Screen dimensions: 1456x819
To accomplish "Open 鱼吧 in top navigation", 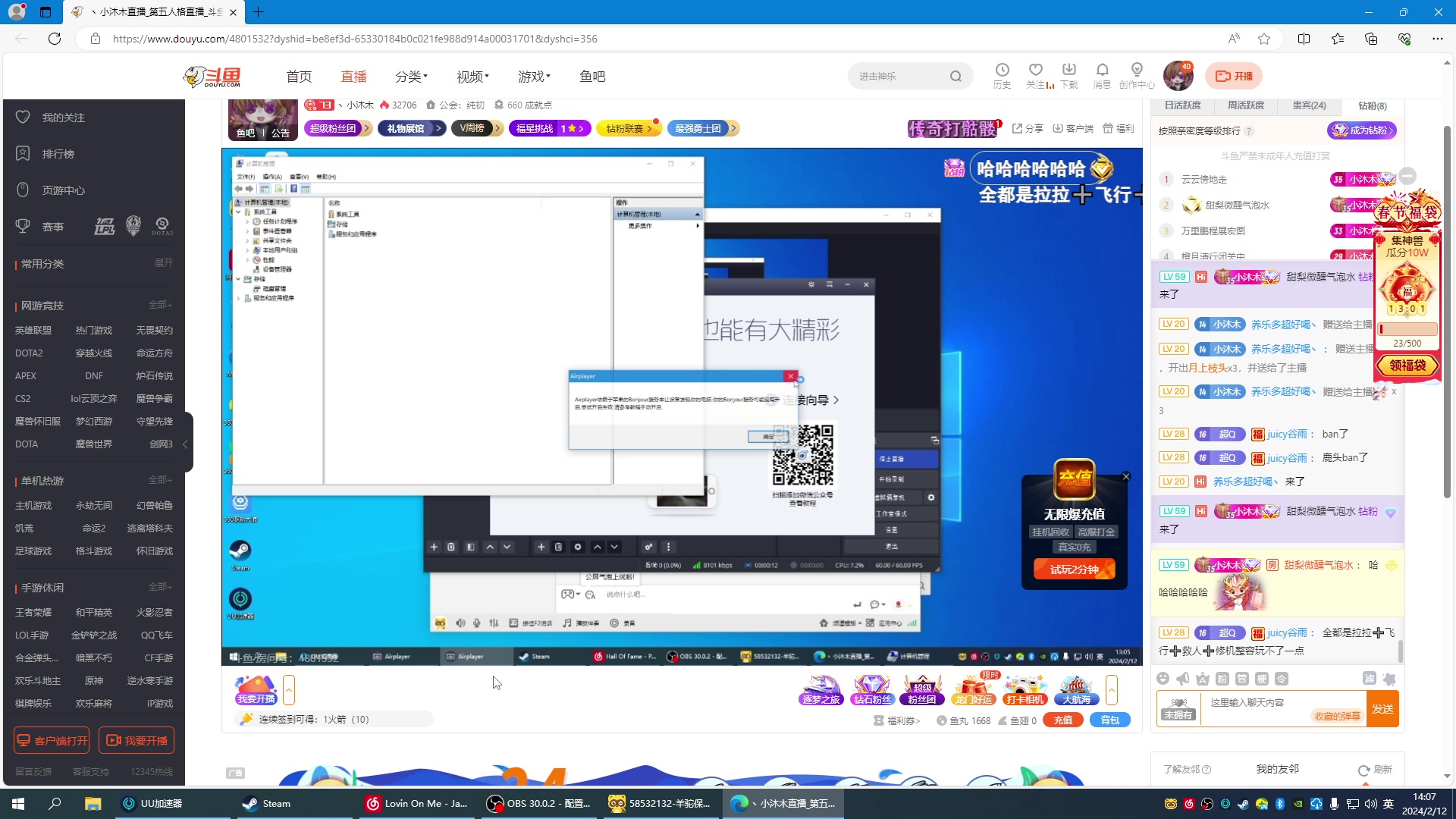I will (x=592, y=77).
